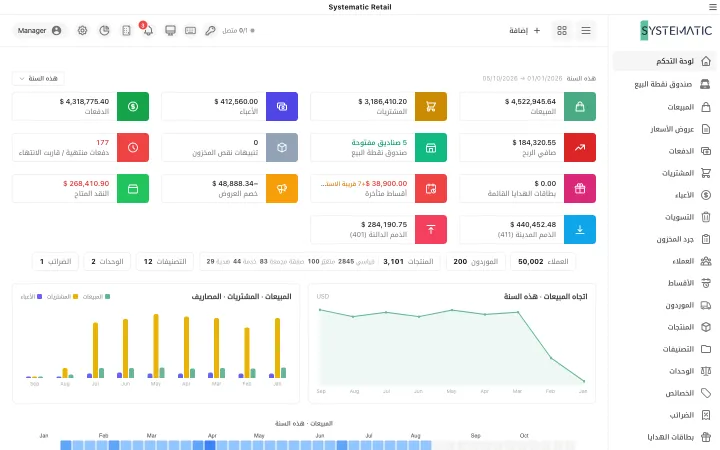Open the calculator icon in toolbar

126,30
